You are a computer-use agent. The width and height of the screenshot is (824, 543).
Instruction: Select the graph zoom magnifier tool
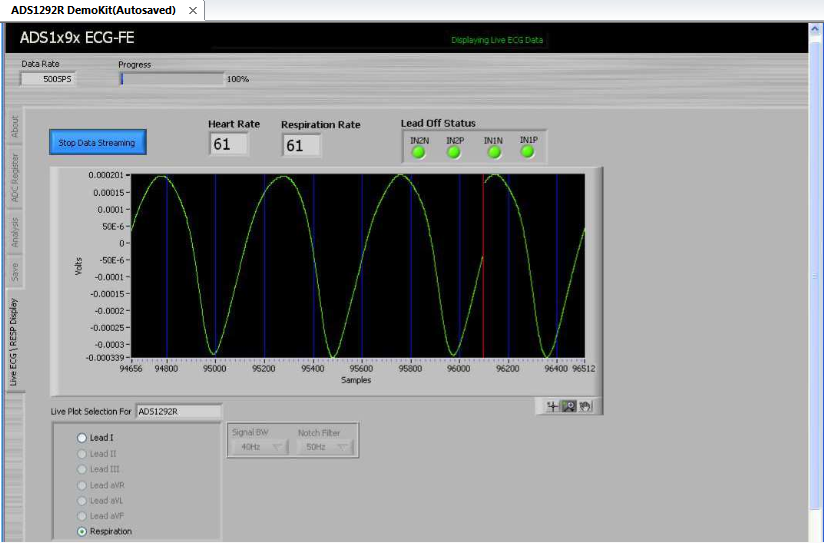point(569,406)
